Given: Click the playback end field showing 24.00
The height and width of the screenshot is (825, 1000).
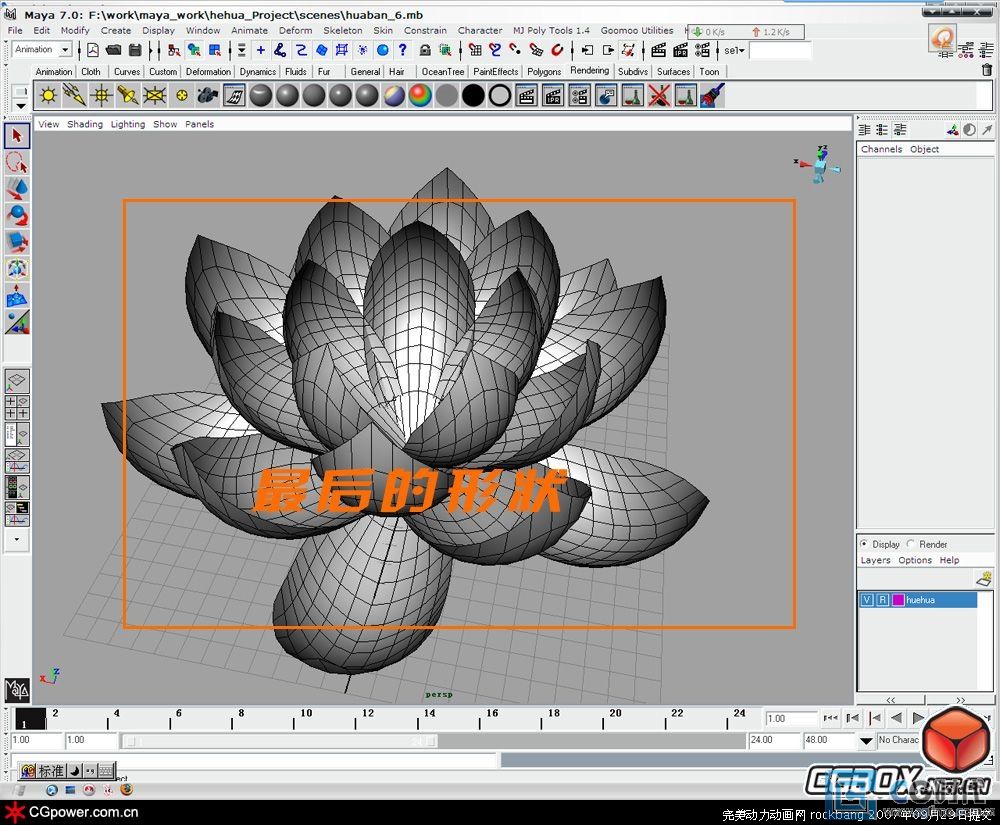Looking at the screenshot, I should tap(774, 740).
